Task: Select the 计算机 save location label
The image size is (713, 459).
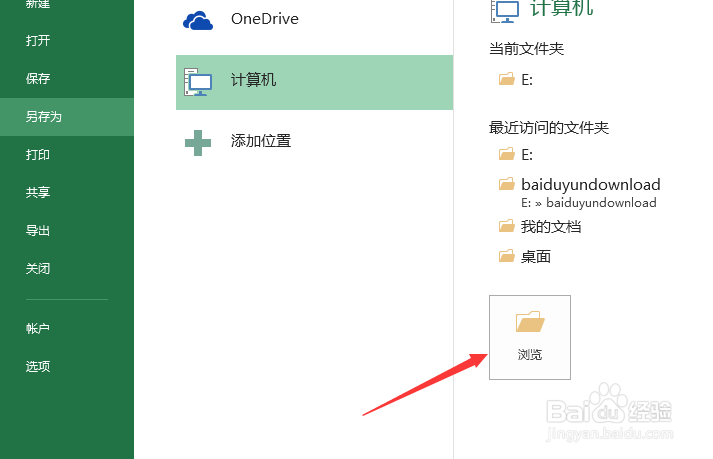Action: [x=253, y=80]
